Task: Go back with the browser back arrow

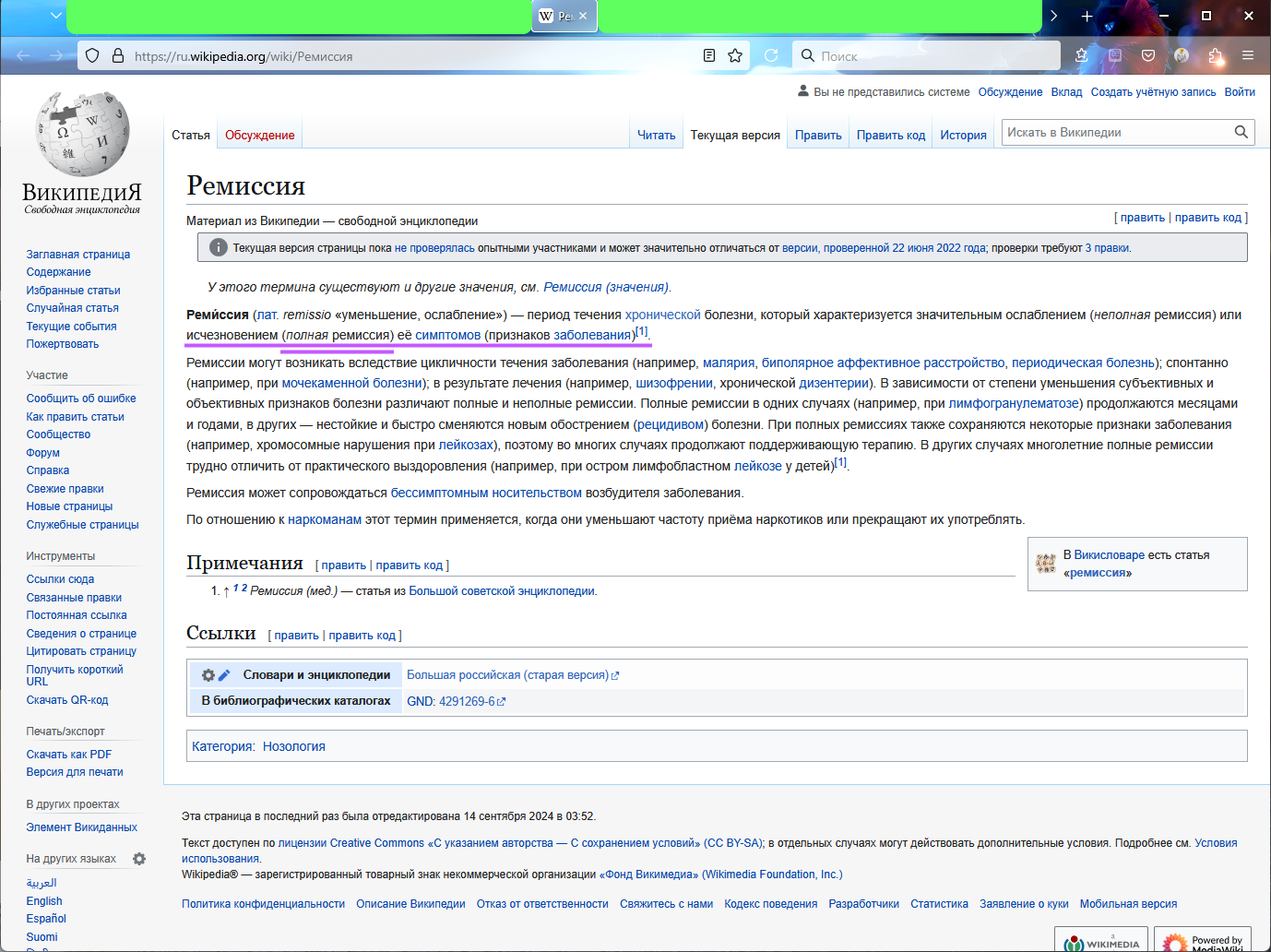Action: pos(23,55)
